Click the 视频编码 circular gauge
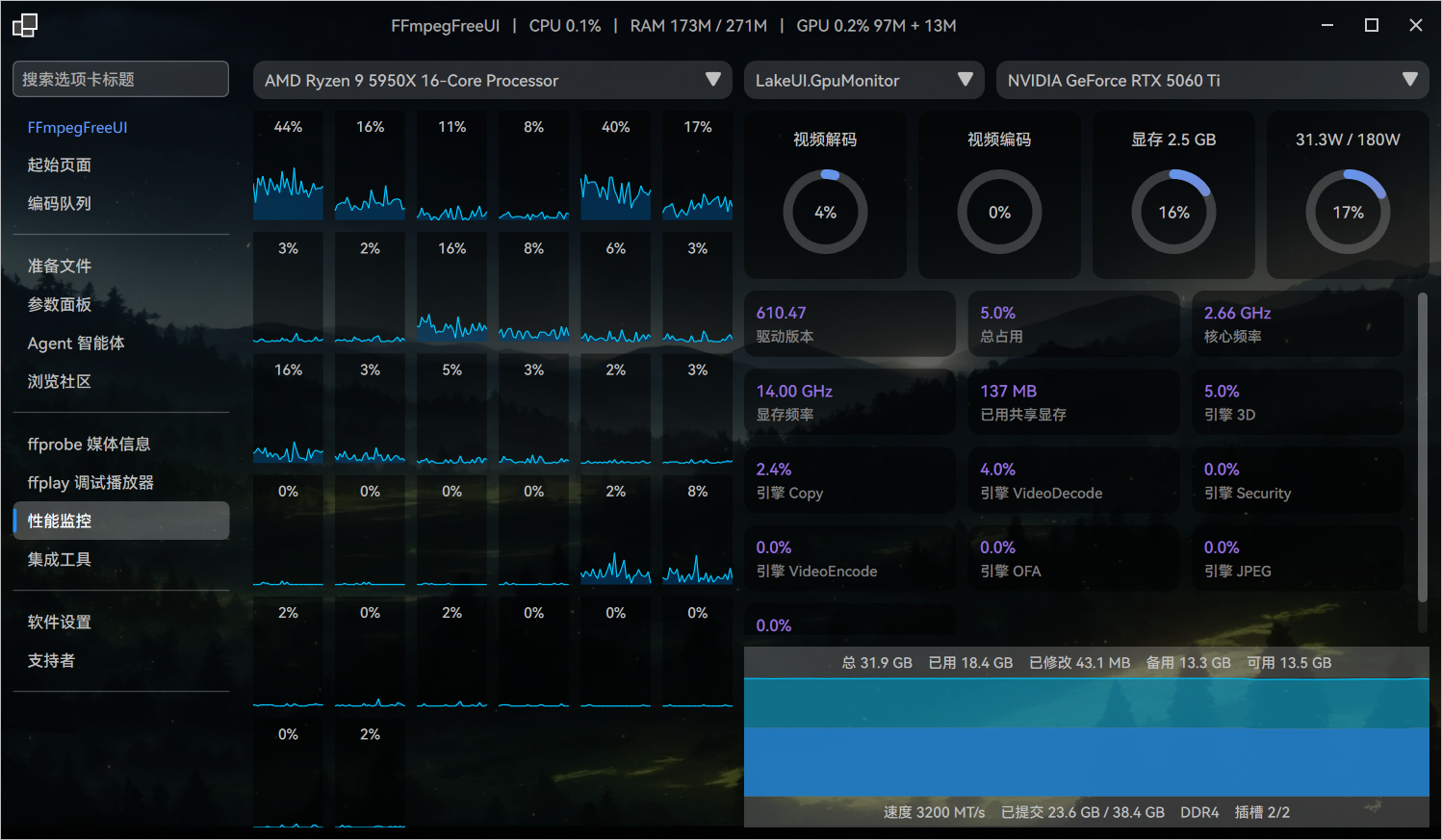Viewport: 1442px width, 840px height. [999, 212]
